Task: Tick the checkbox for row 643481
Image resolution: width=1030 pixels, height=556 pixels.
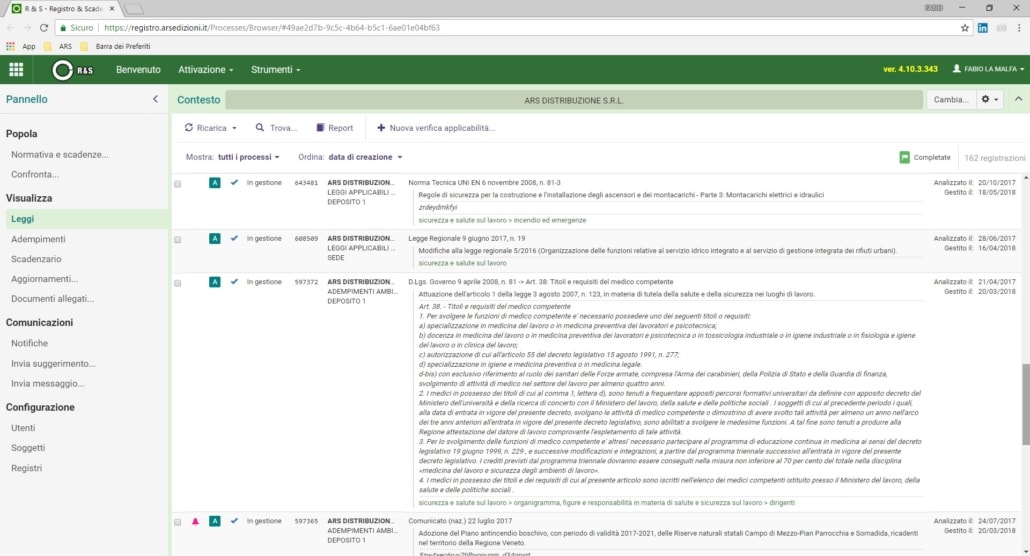Action: (x=177, y=184)
